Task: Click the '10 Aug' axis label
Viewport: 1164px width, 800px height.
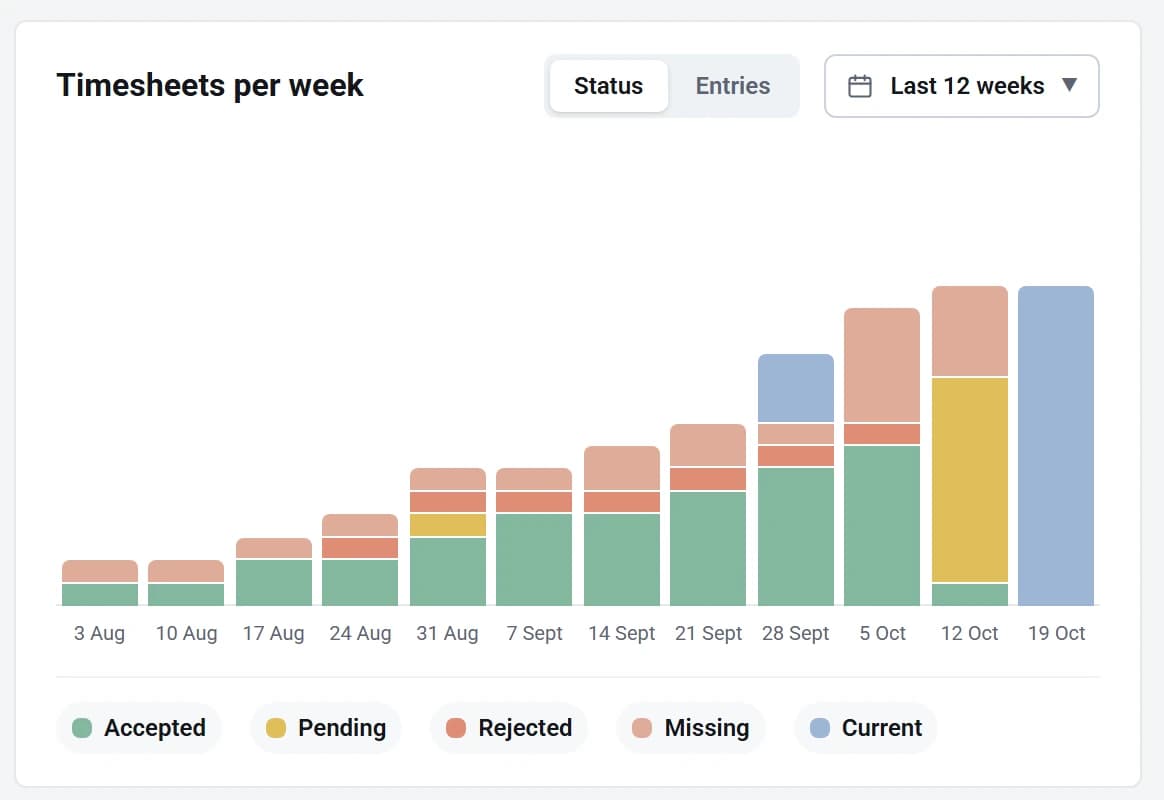Action: tap(186, 634)
